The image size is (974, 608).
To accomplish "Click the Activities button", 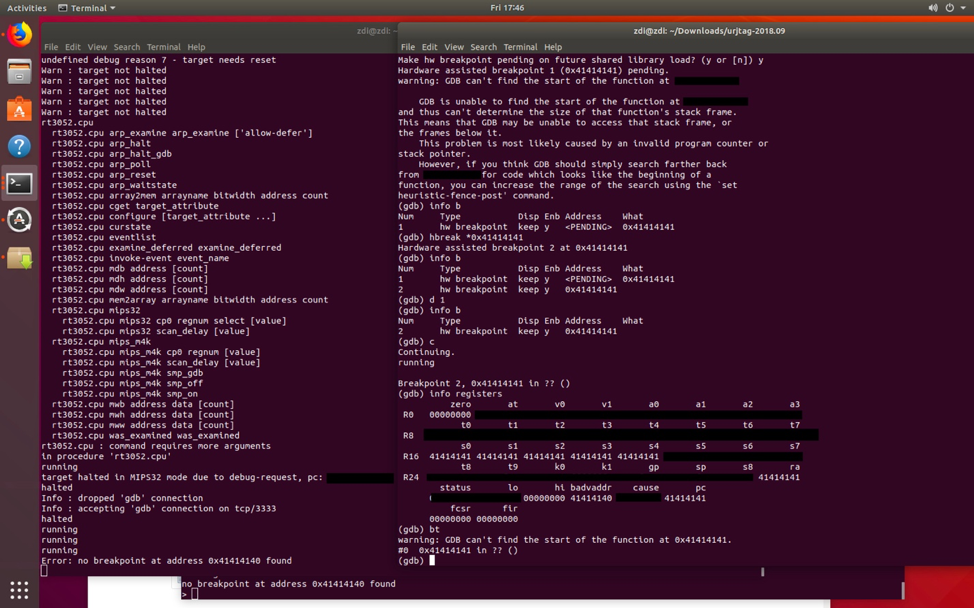I will pyautogui.click(x=27, y=8).
